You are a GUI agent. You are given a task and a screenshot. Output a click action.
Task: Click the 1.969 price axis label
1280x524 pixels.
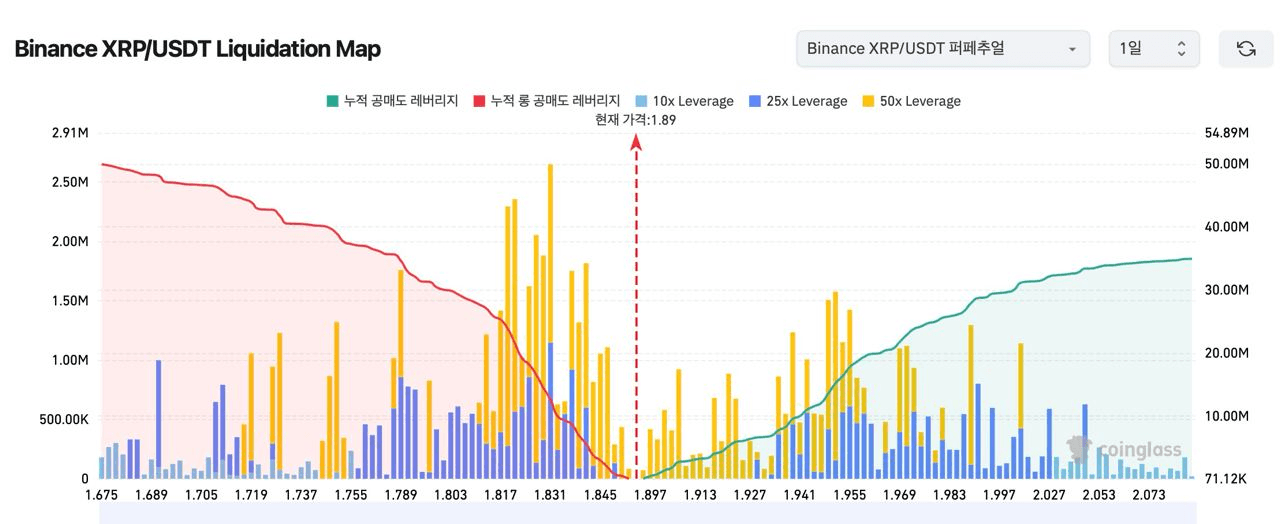click(x=900, y=495)
